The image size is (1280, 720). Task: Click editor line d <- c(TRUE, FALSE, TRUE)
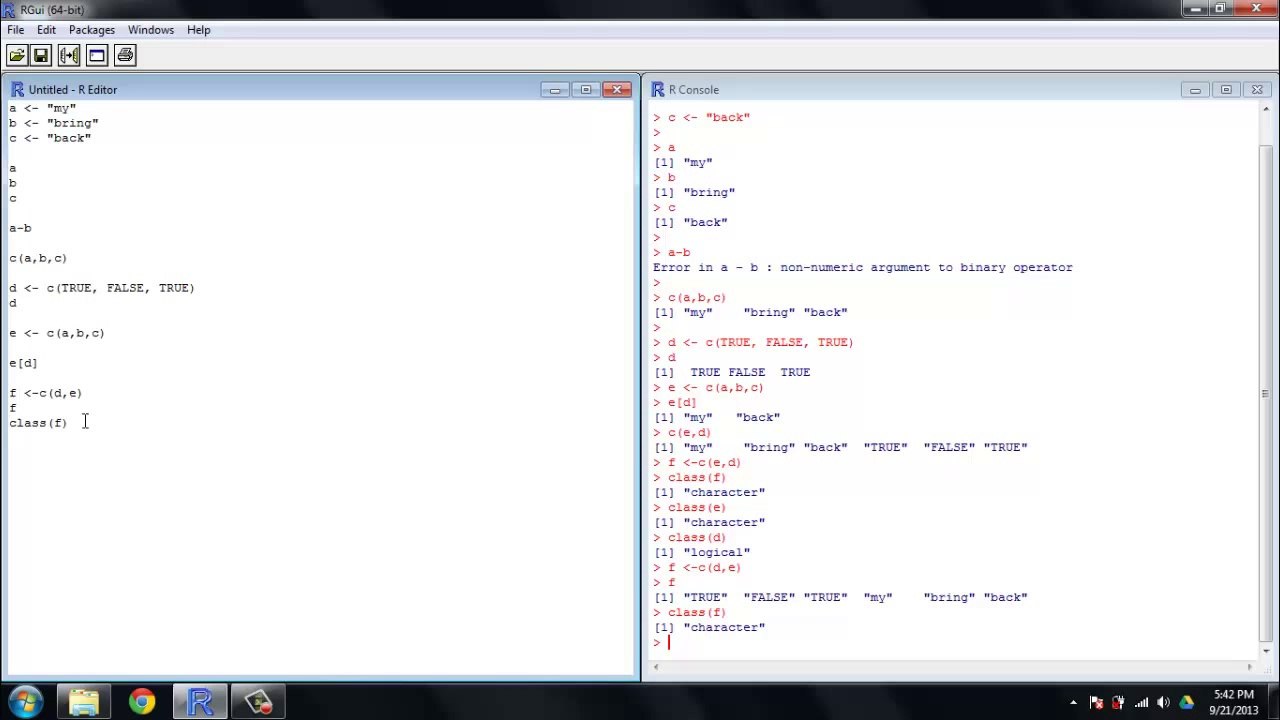click(102, 288)
